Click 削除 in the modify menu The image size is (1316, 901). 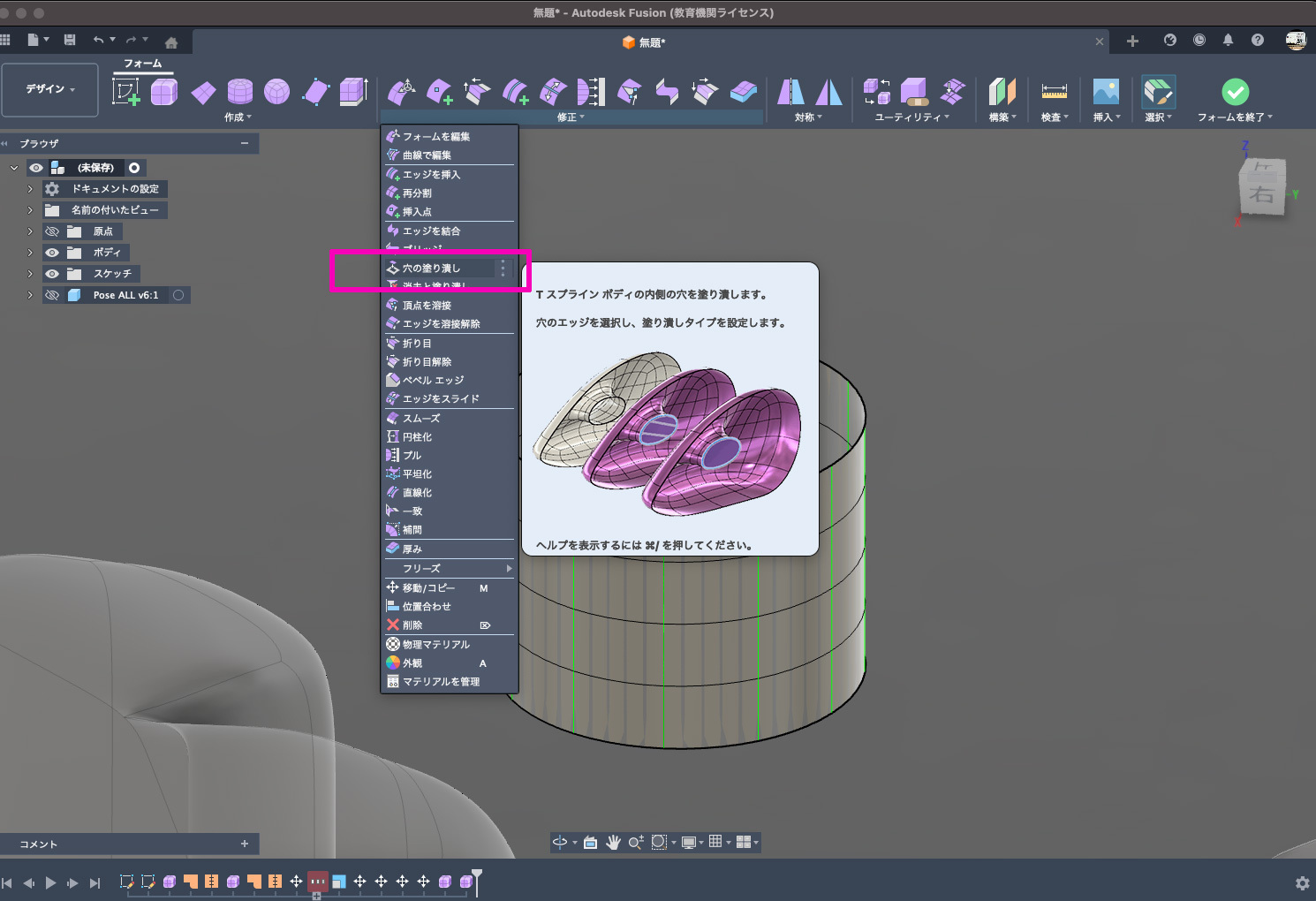(412, 625)
